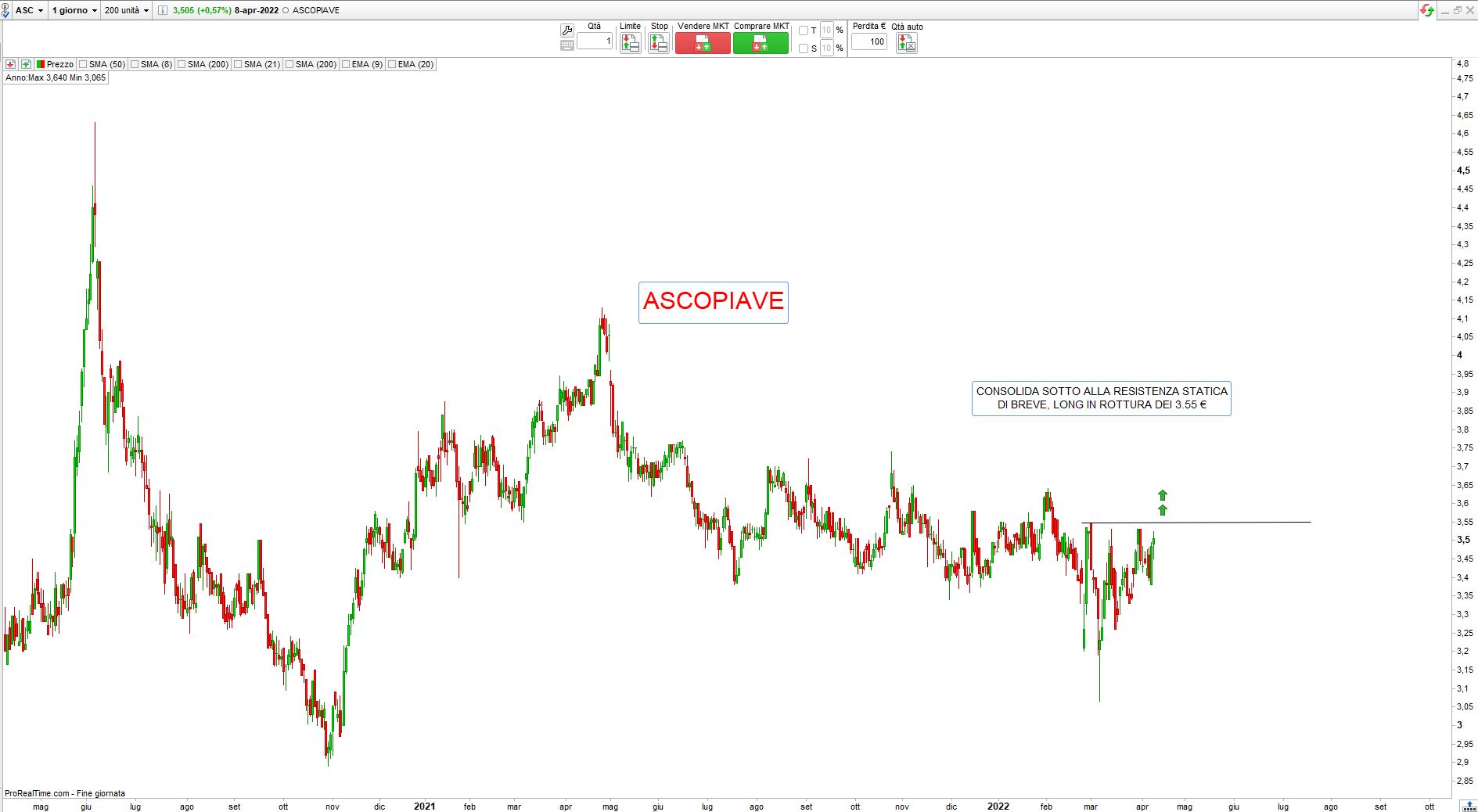Enable the EMA (9) checkbox
1478x812 pixels.
[347, 64]
